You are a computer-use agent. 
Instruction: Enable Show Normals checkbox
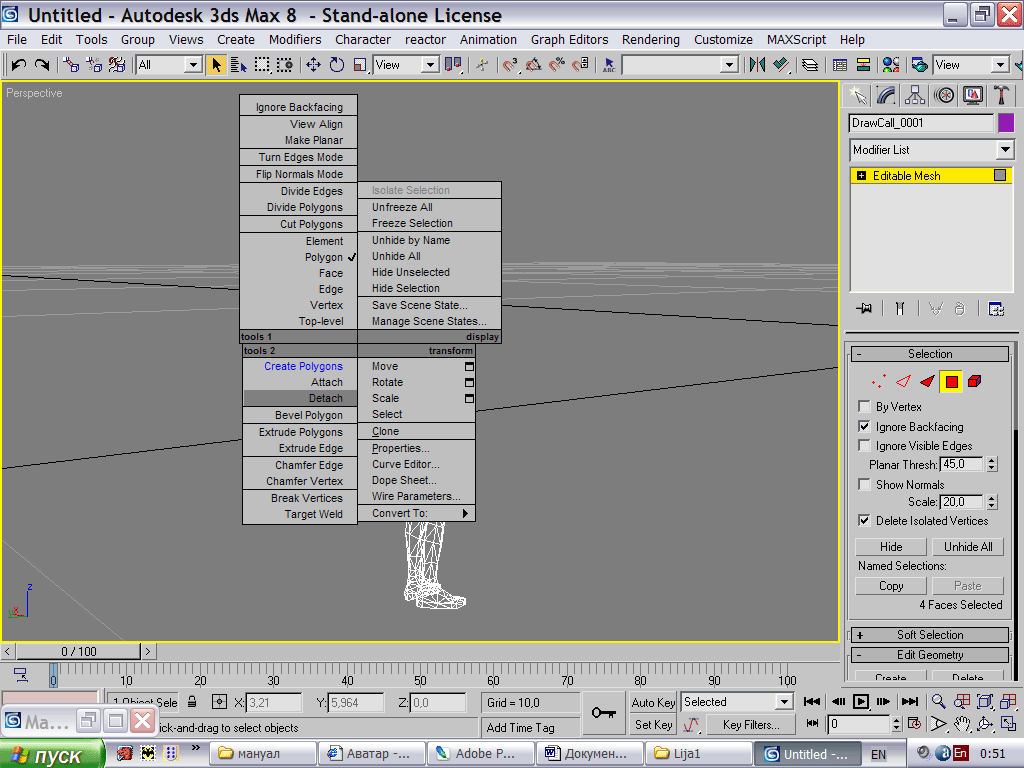(x=864, y=484)
